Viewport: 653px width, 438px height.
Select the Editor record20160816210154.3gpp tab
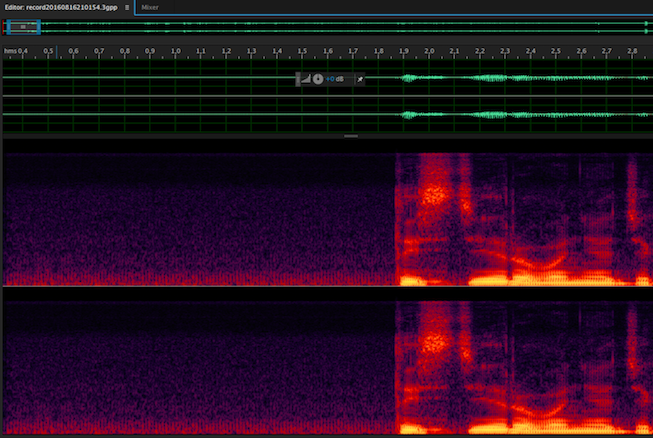[60, 7]
